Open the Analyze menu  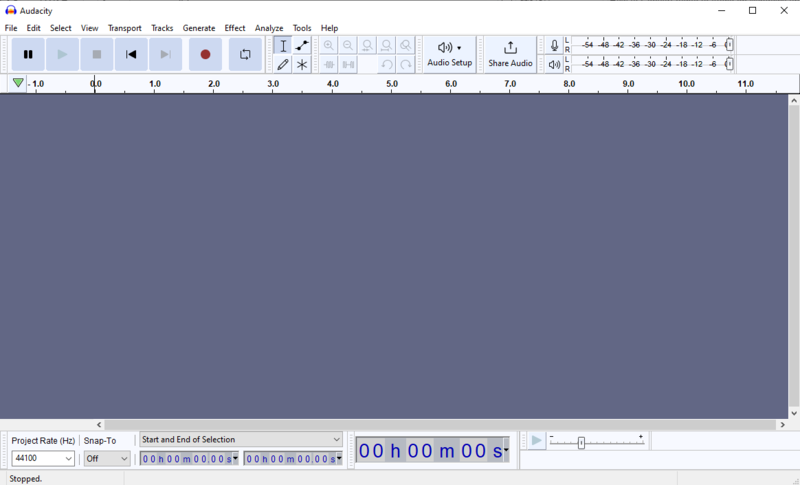point(269,28)
